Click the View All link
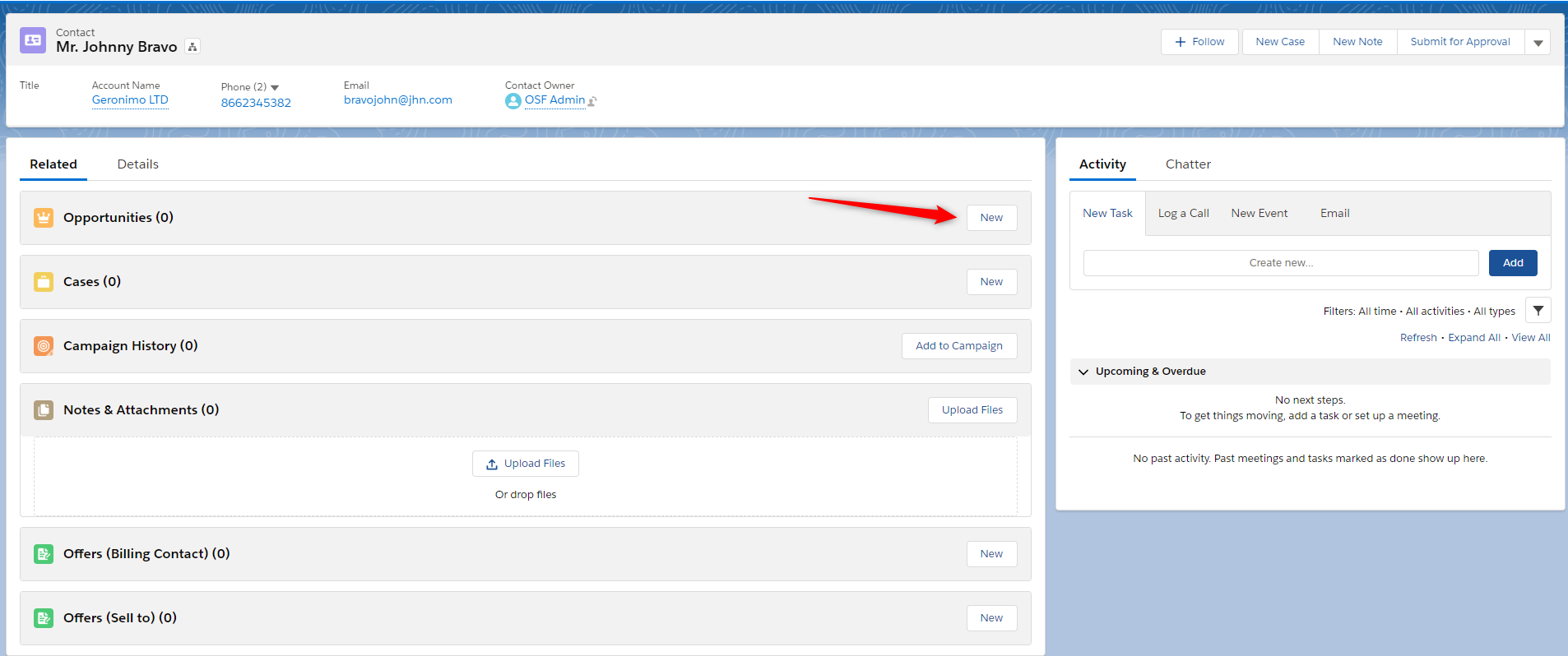 (x=1531, y=338)
